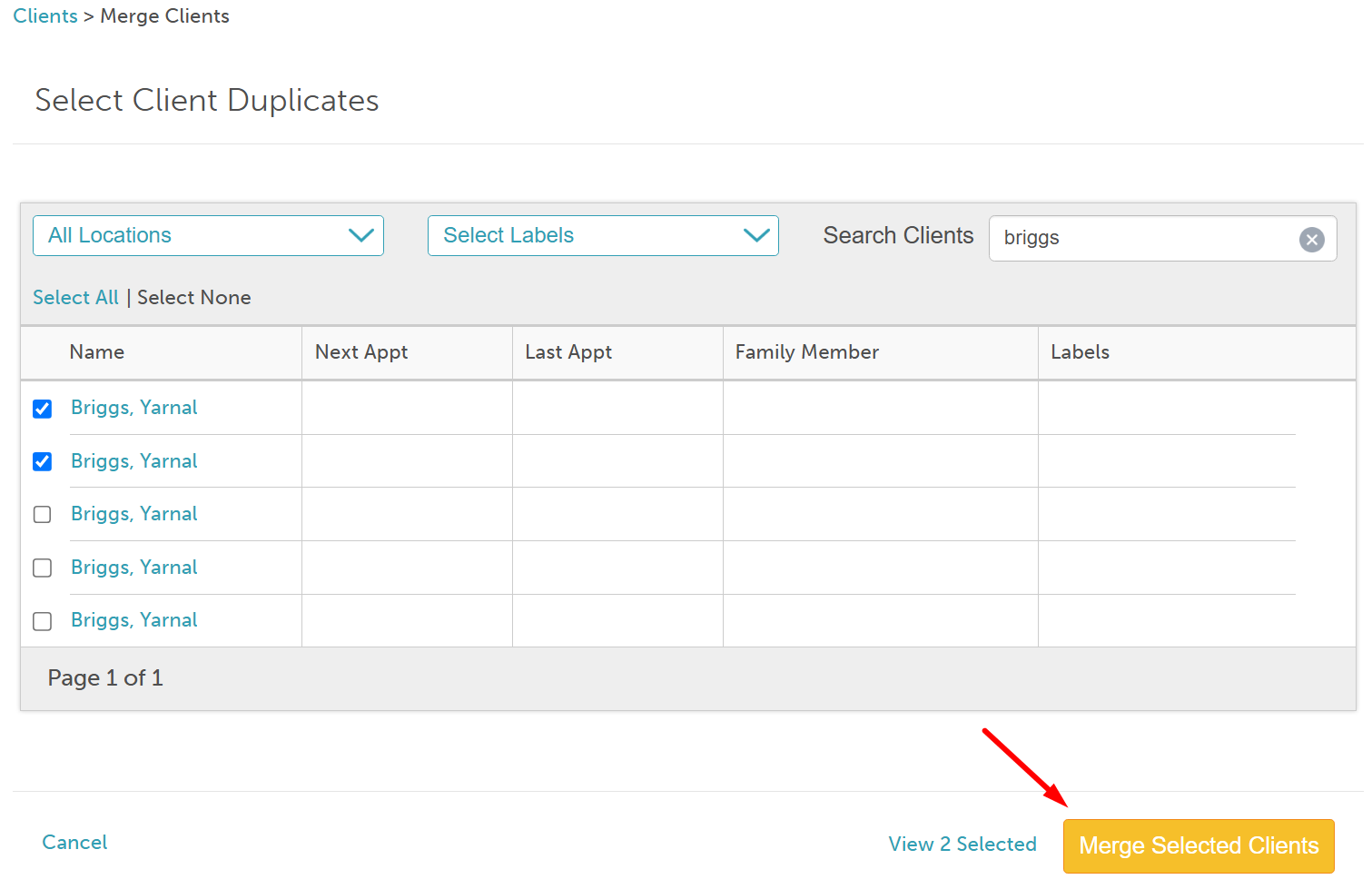
Task: Click the Select Client Duplicates heading
Action: point(207,100)
